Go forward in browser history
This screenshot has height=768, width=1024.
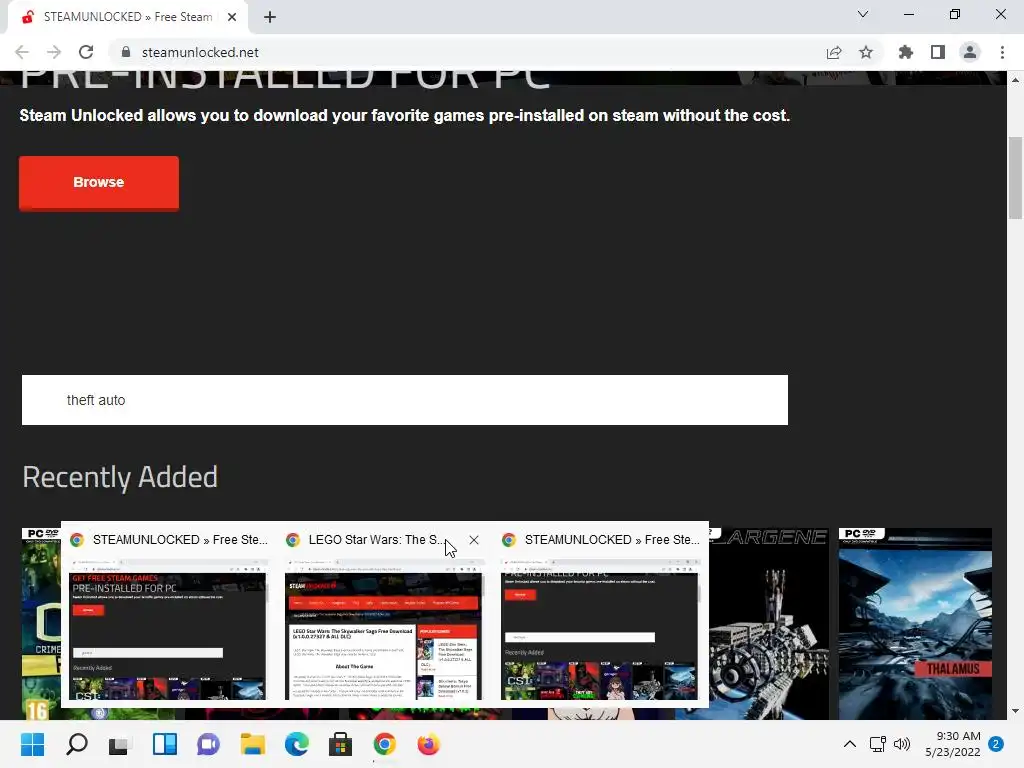54,52
